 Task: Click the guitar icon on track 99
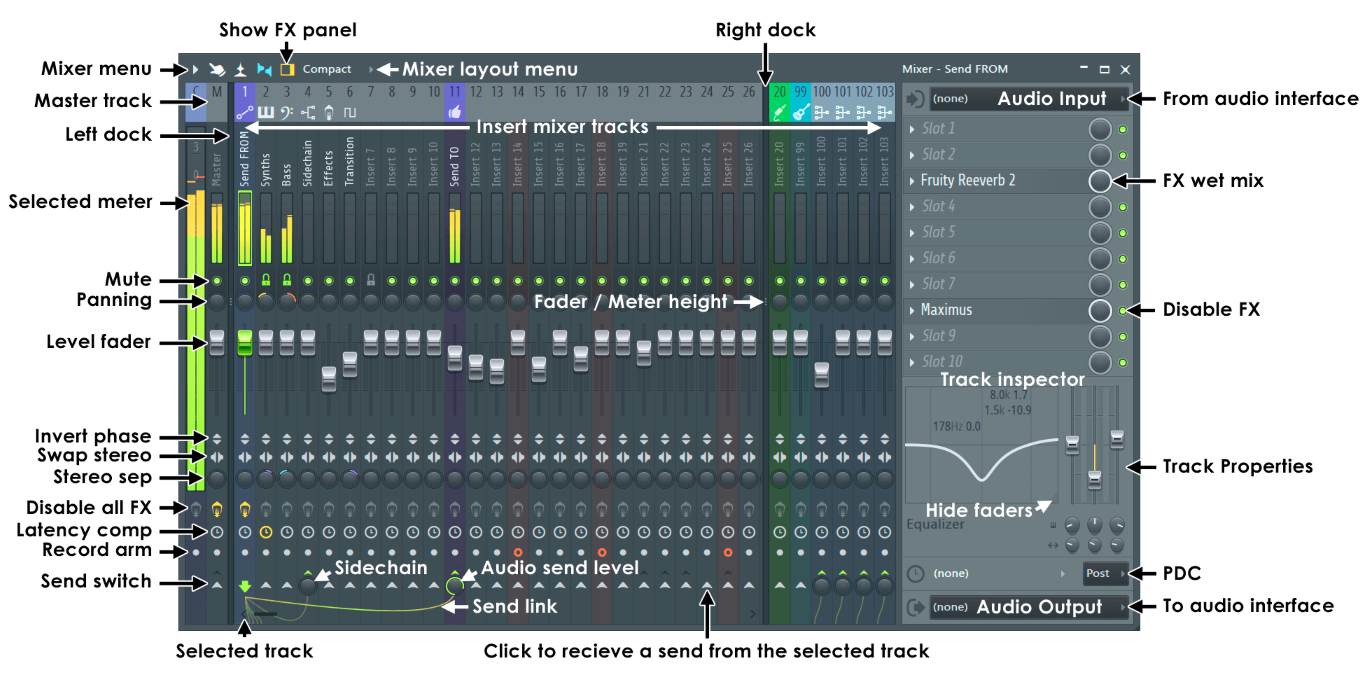click(800, 113)
